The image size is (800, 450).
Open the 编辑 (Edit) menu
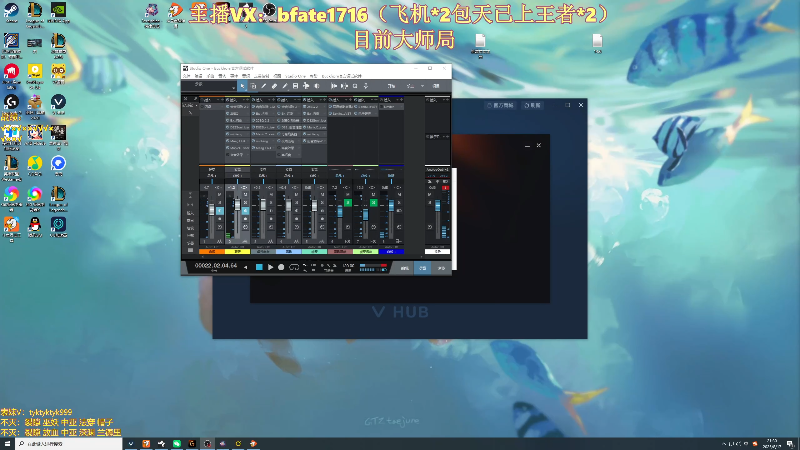pyautogui.click(x=198, y=76)
